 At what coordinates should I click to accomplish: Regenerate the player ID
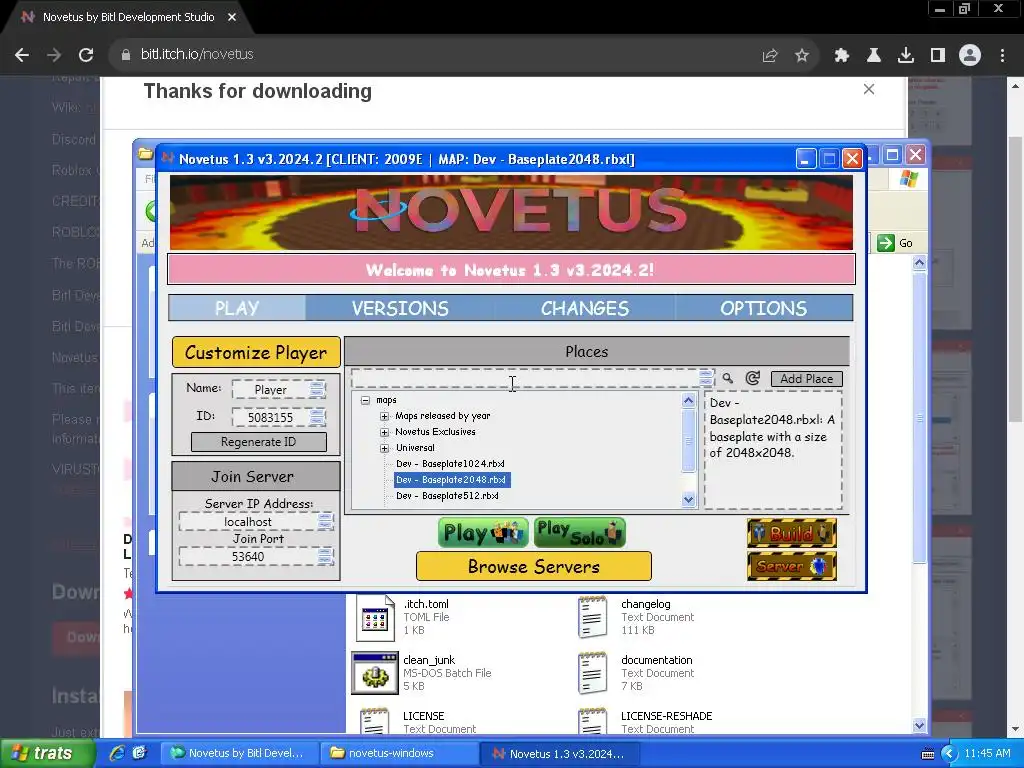coord(259,442)
